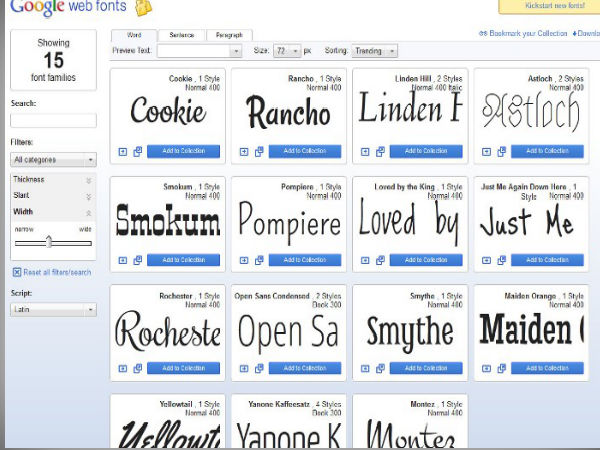
Task: Click Reset all filters/search link
Action: (x=56, y=272)
